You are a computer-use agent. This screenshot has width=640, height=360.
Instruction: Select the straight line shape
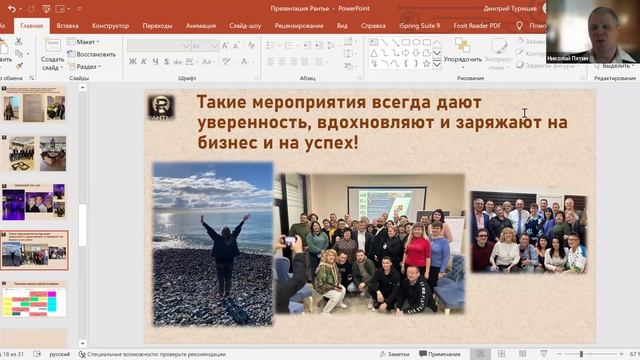tap(384, 42)
